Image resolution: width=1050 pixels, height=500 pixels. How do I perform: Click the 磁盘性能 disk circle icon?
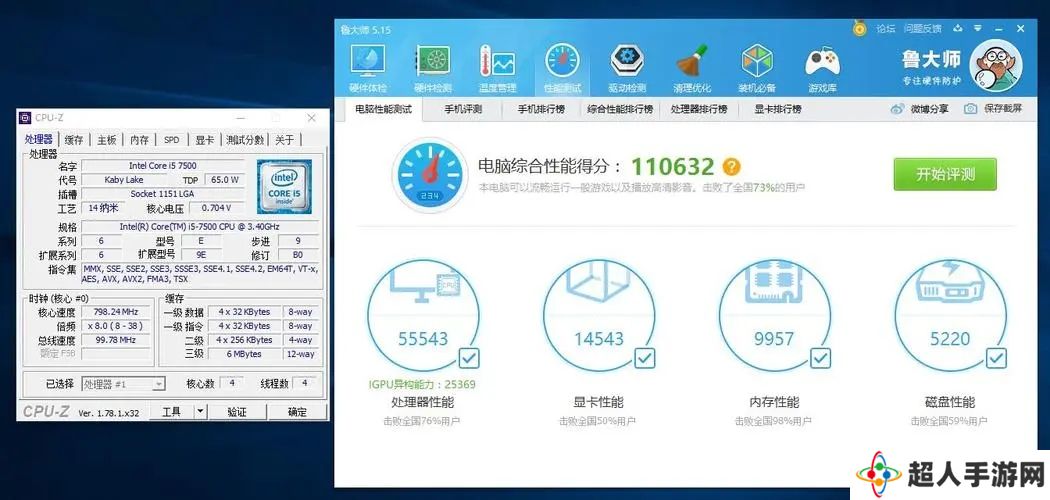point(950,315)
